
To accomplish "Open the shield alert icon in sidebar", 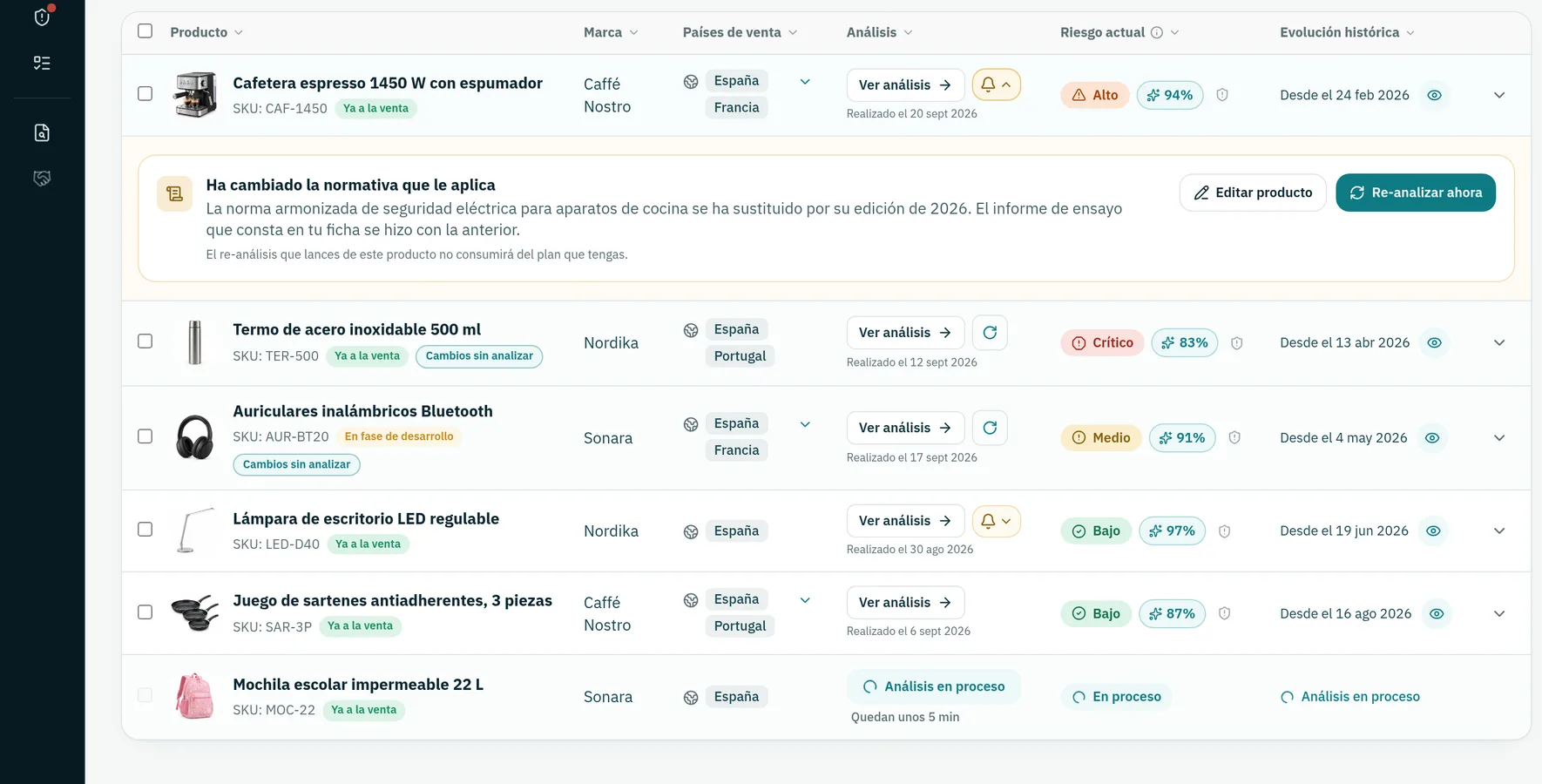I will 42,17.
